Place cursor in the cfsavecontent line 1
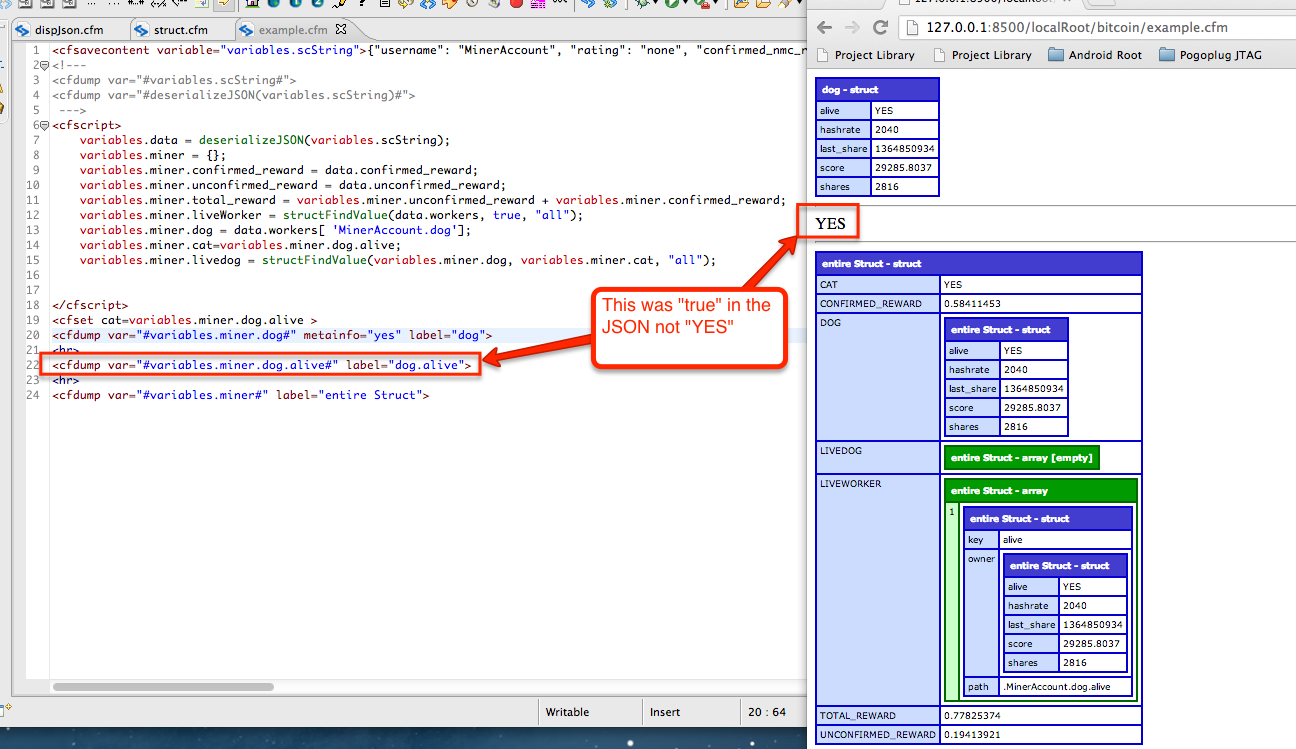Image resolution: width=1296 pixels, height=749 pixels. [429, 50]
